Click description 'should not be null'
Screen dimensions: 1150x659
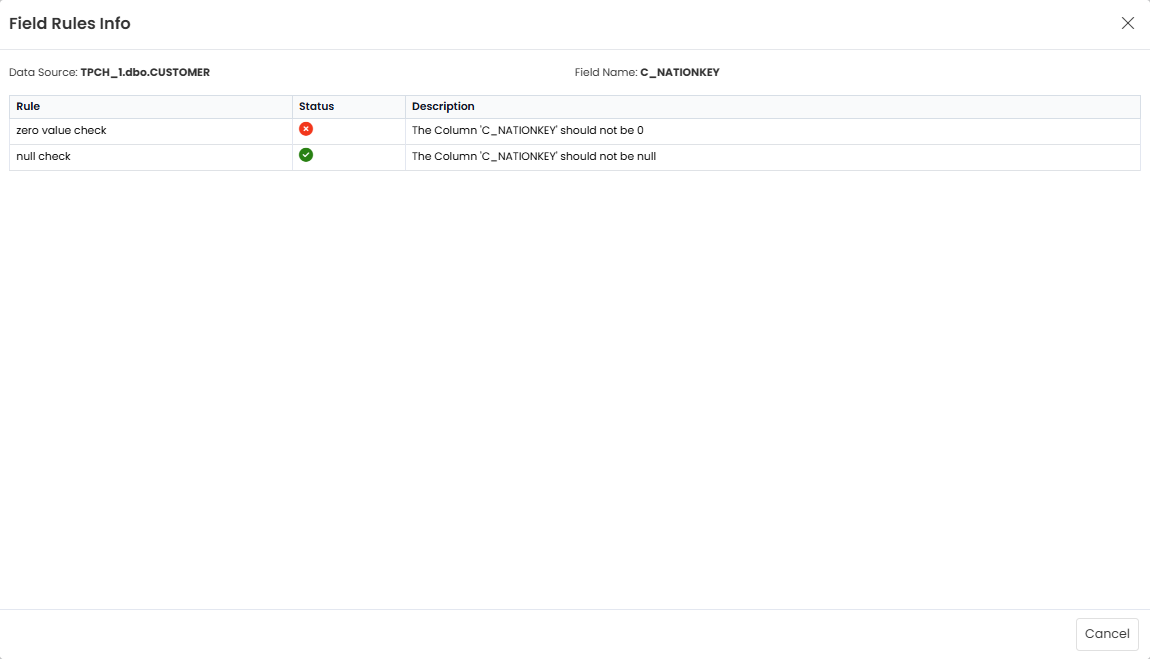[x=534, y=156]
